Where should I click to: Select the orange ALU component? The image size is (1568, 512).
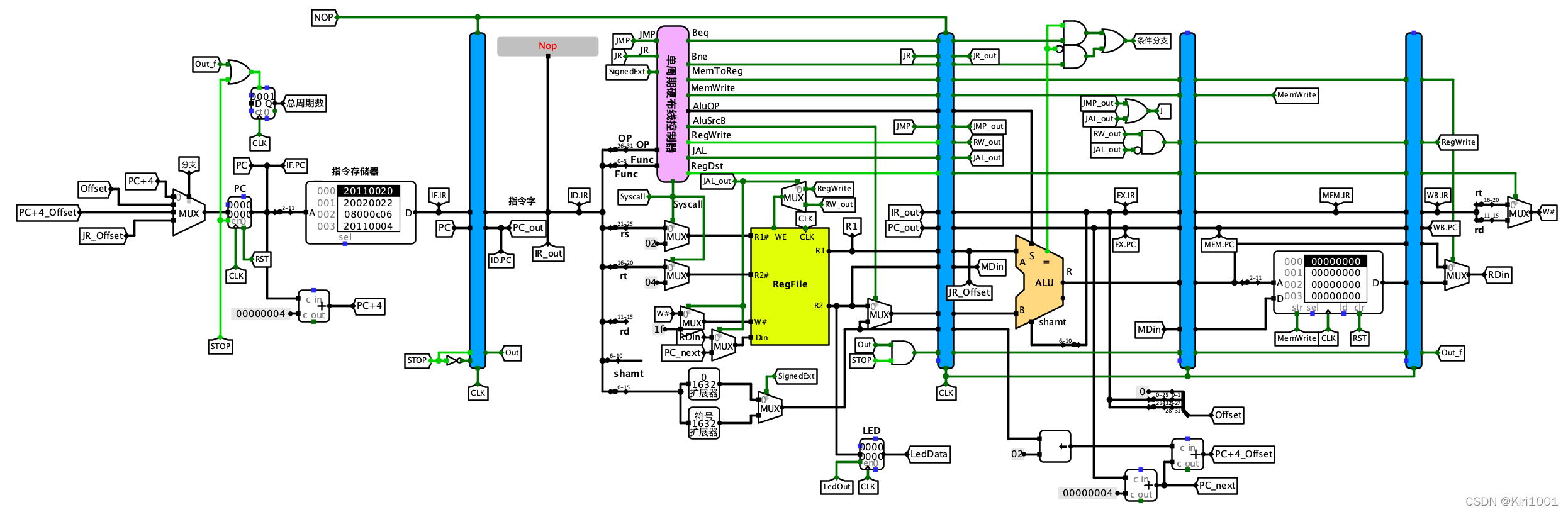point(1039,282)
